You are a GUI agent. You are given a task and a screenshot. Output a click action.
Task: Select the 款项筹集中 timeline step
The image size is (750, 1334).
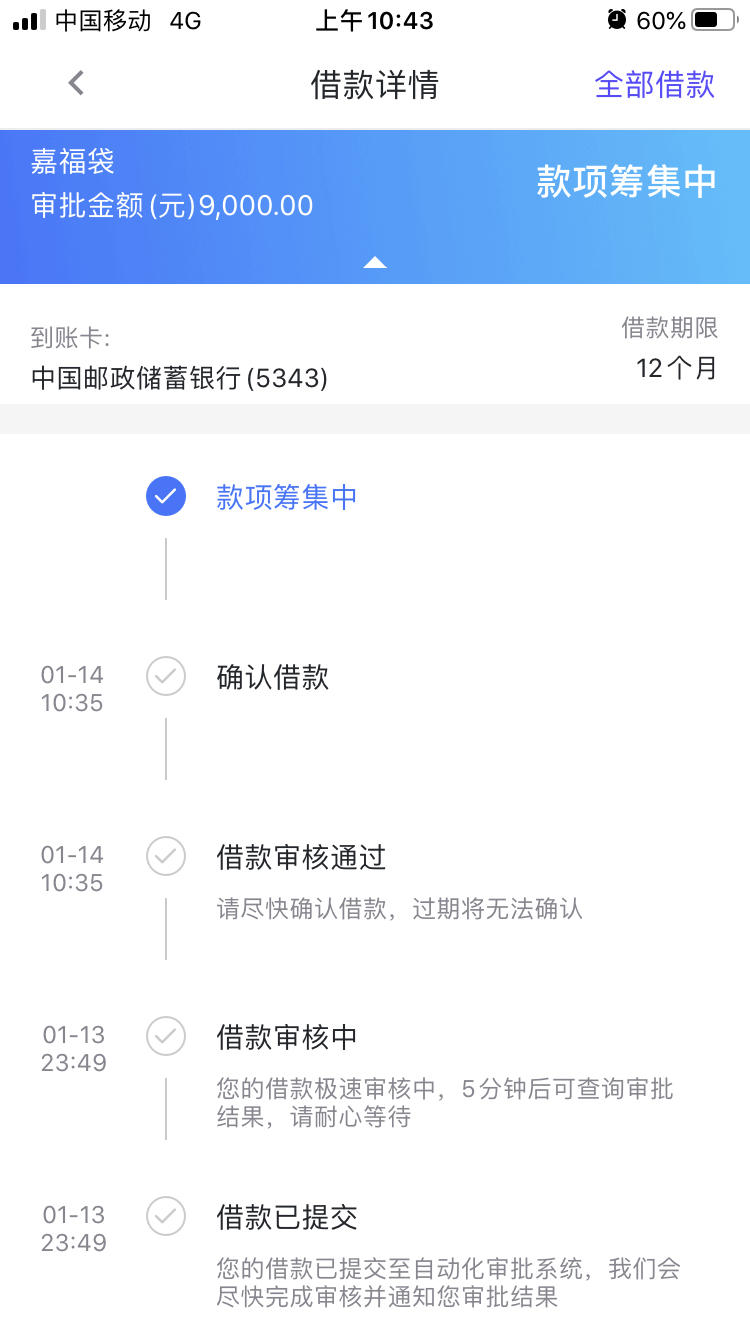pos(287,497)
